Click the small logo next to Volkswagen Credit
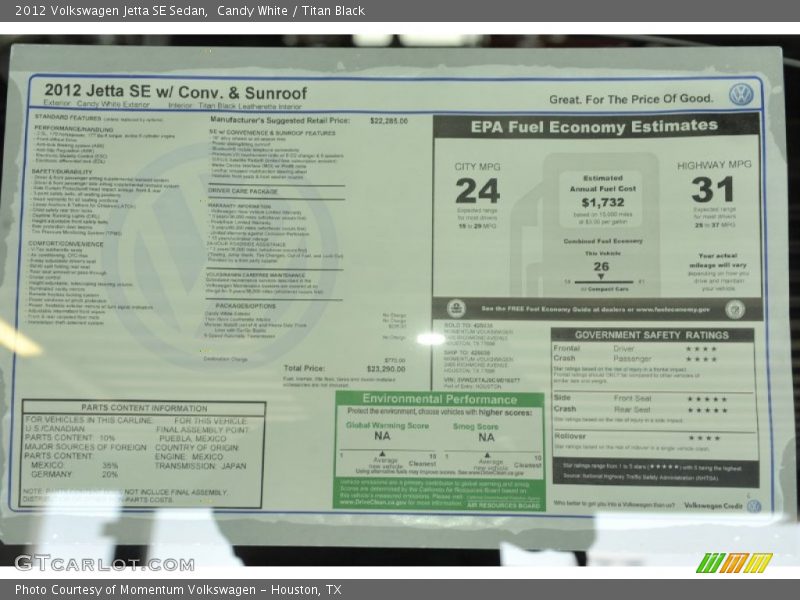800x600 pixels. coord(754,506)
